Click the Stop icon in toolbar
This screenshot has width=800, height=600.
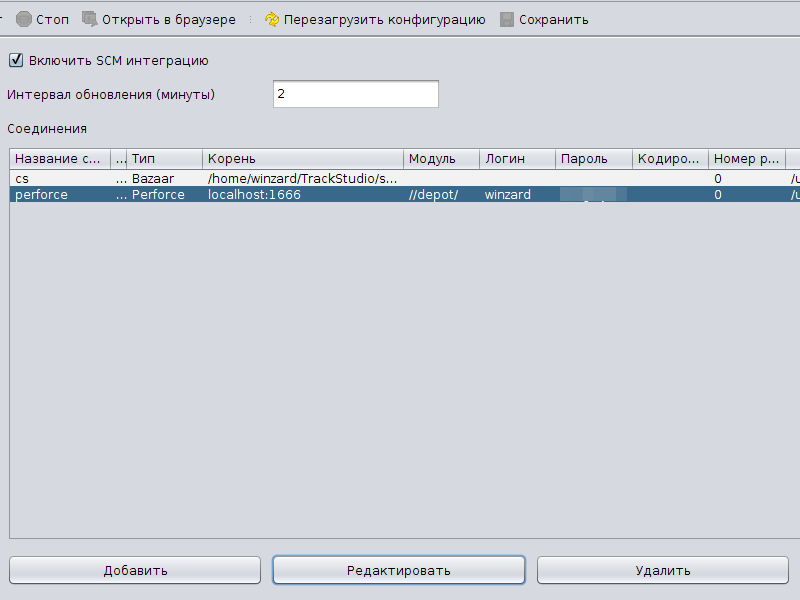(x=24, y=19)
